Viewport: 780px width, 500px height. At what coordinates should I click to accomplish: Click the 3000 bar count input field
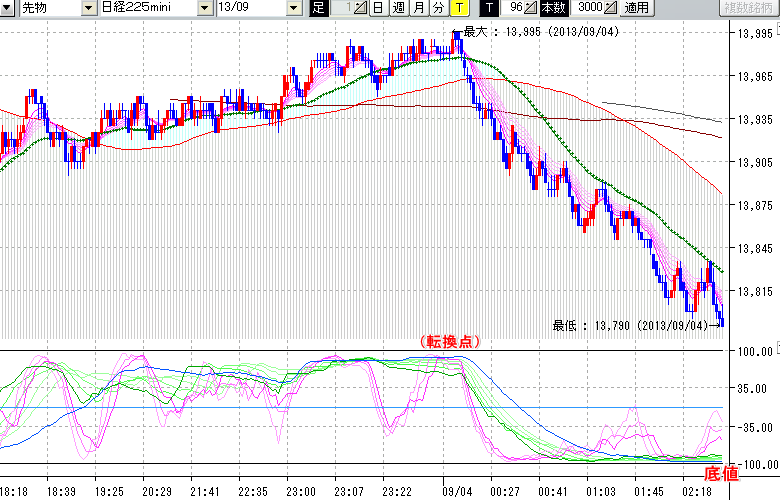(x=586, y=8)
